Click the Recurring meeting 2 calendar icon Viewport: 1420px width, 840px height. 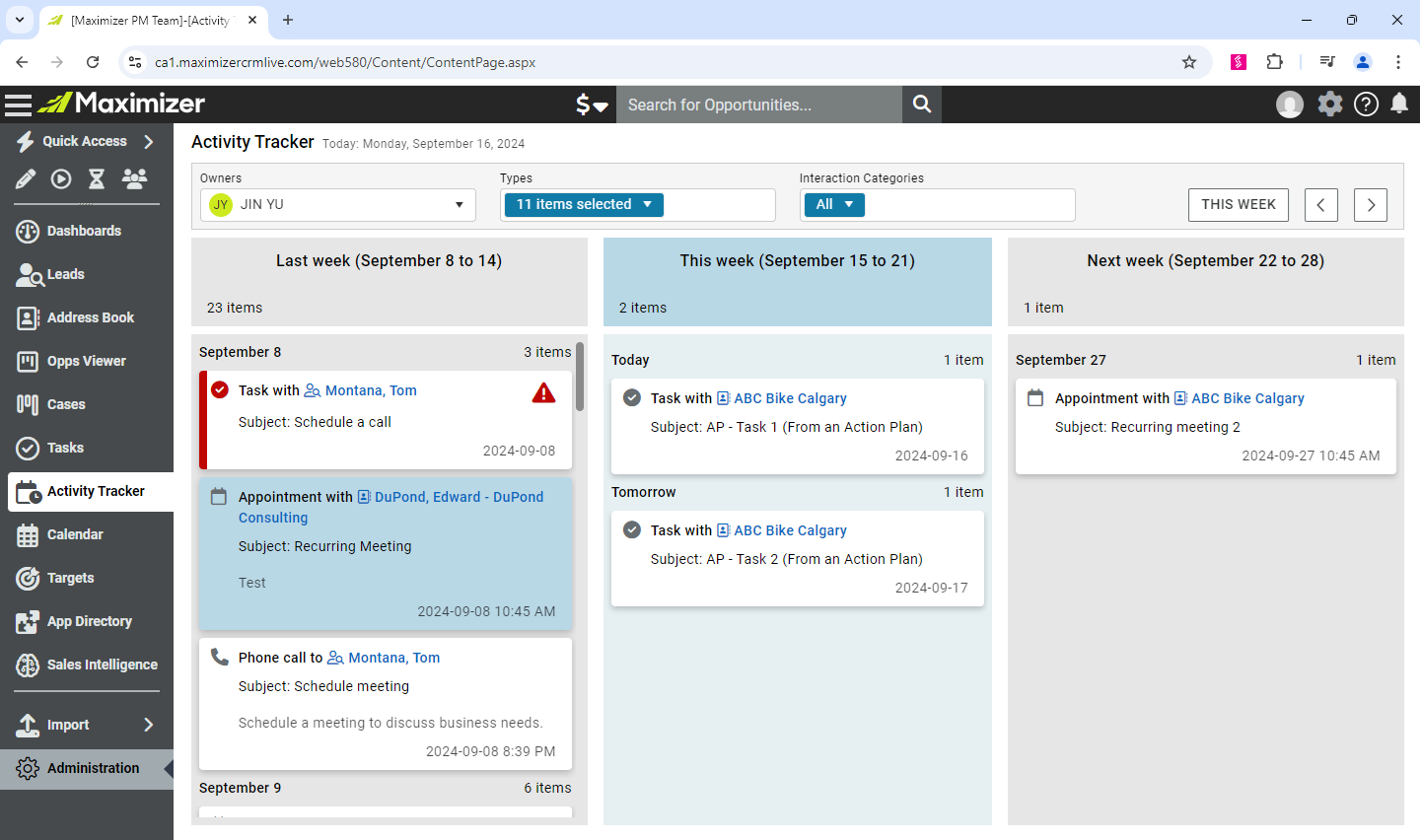(x=1035, y=398)
